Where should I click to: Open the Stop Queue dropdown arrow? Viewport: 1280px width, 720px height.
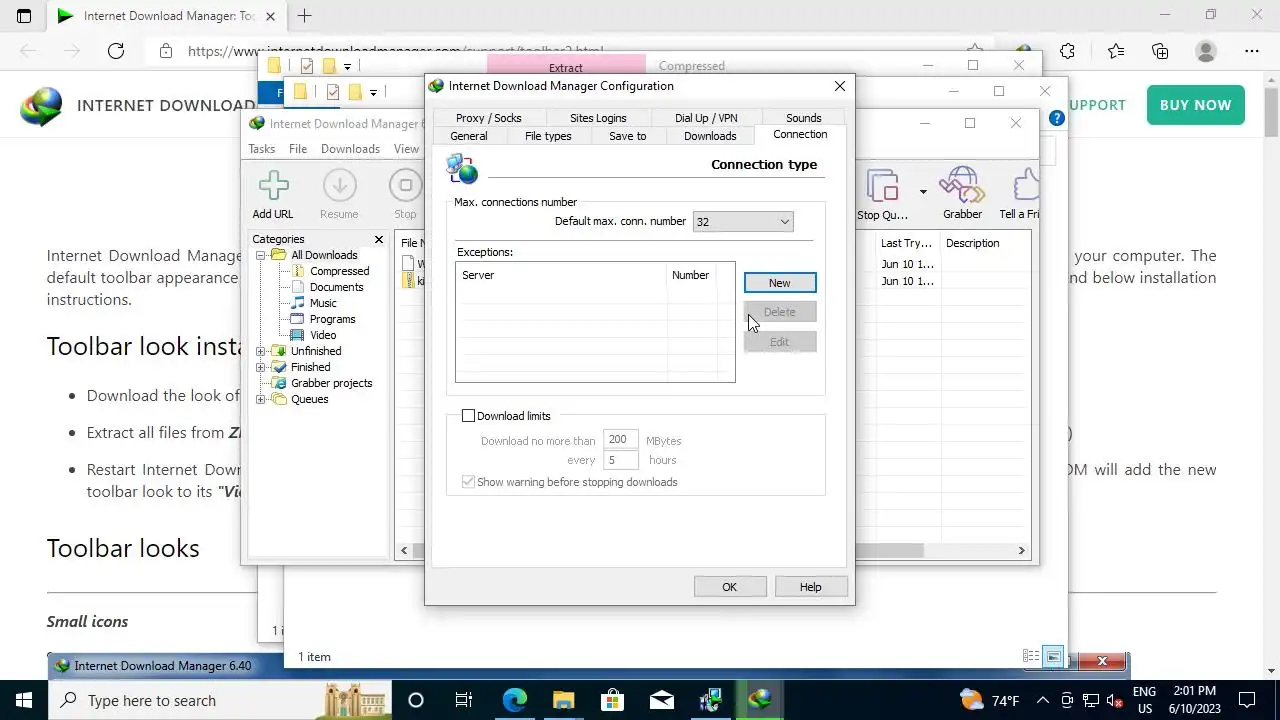[923, 191]
